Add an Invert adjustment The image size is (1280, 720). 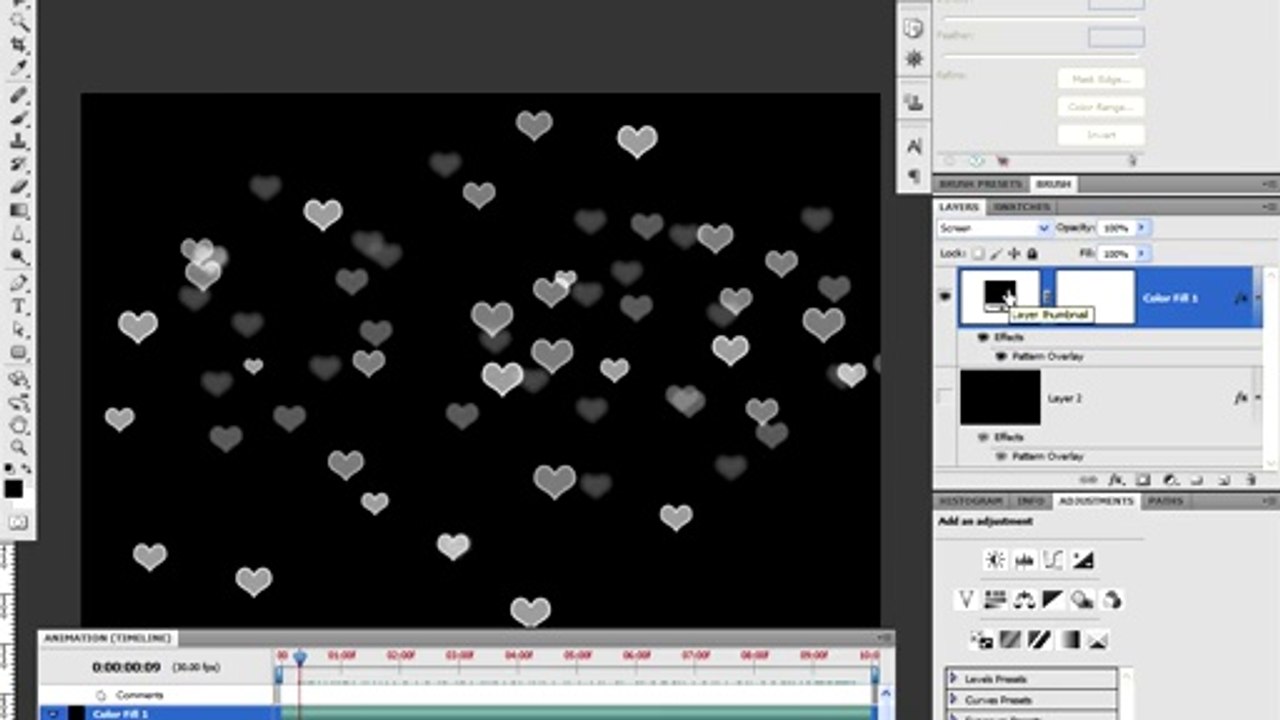981,638
